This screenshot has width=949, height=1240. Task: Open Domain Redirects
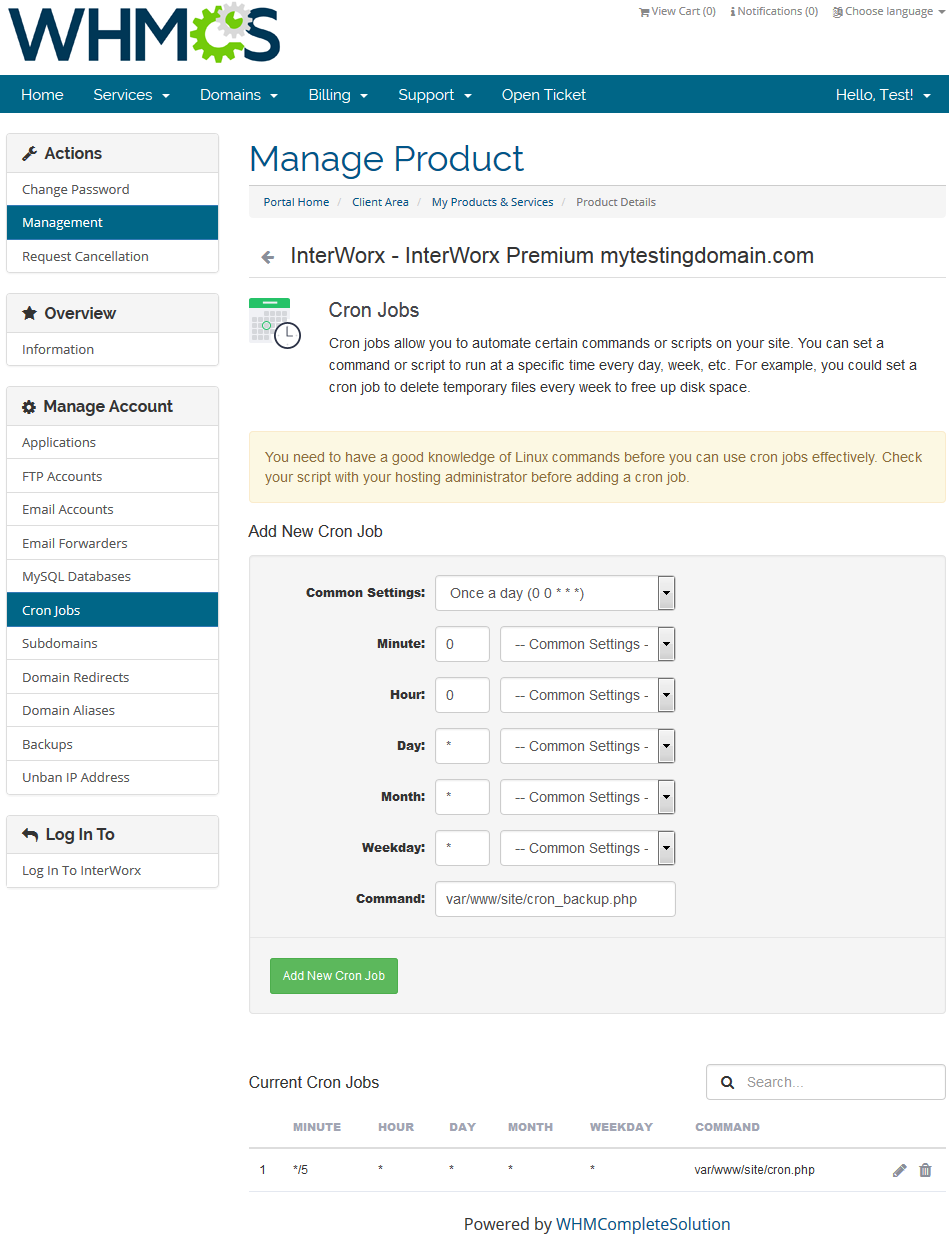pyautogui.click(x=112, y=677)
